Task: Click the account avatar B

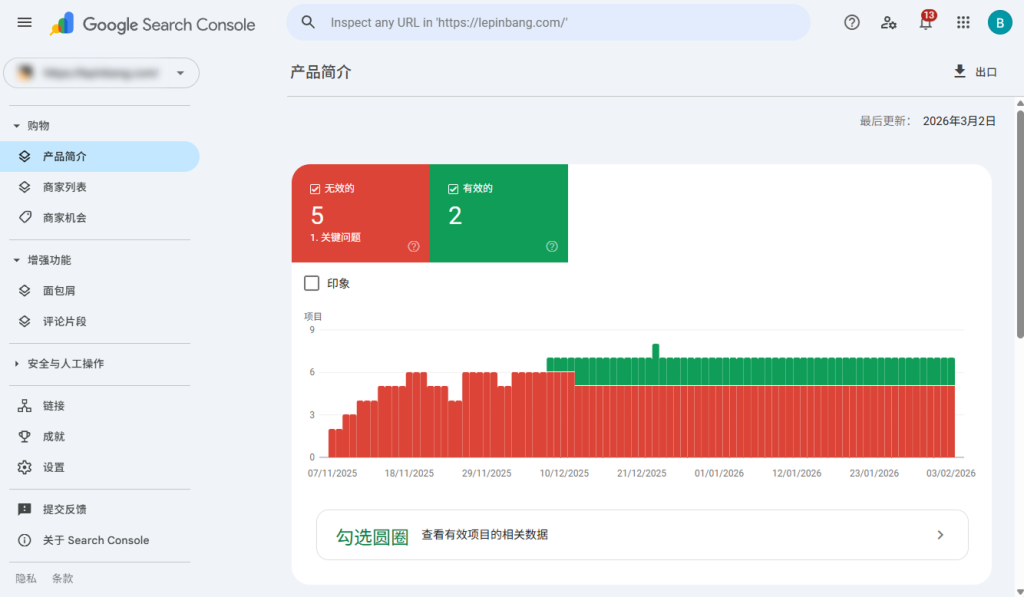Action: (999, 23)
